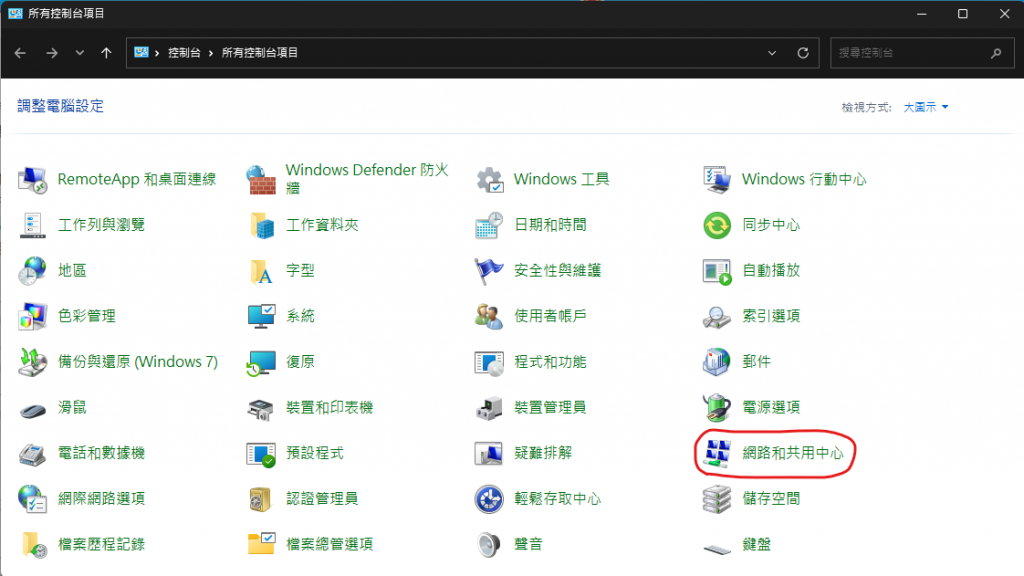Click the 電話和數據機 phone icon

click(x=32, y=454)
